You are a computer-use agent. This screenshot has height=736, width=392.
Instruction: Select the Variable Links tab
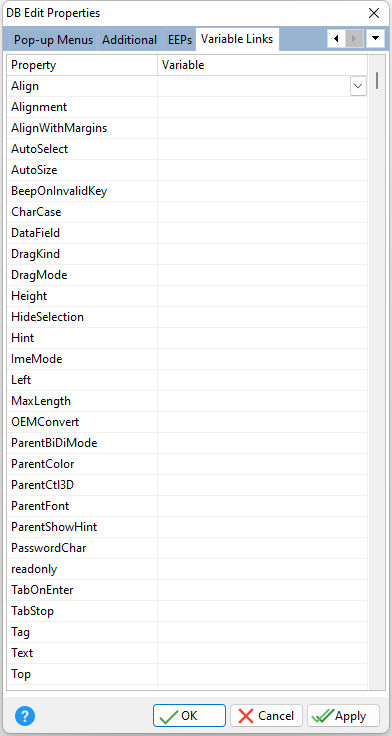pyautogui.click(x=237, y=39)
